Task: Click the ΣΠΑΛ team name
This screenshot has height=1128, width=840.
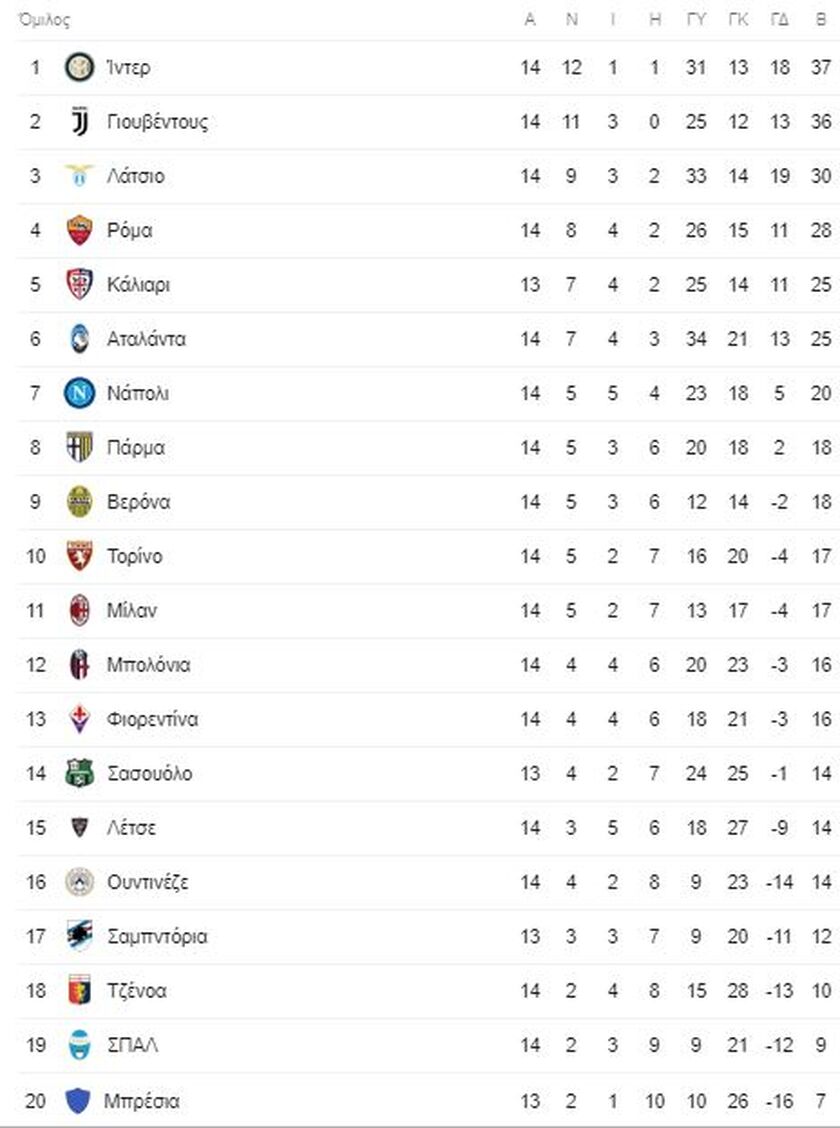Action: pos(132,1045)
